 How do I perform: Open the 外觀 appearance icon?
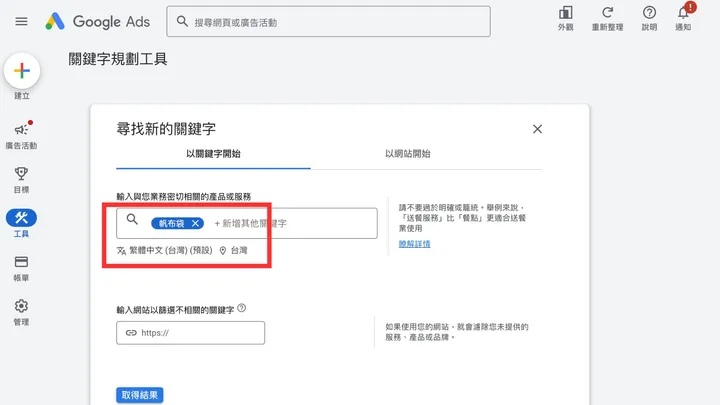[566, 18]
